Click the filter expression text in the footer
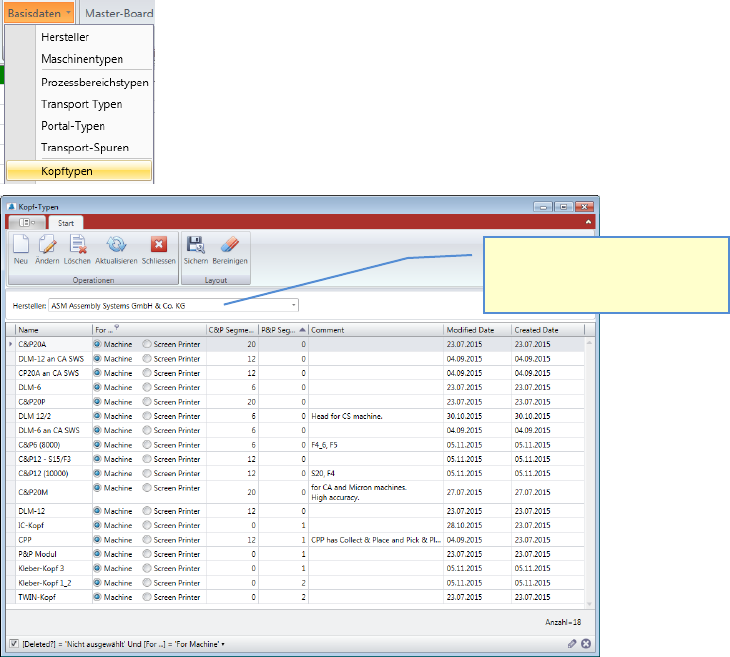The image size is (730, 657). pyautogui.click(x=121, y=644)
